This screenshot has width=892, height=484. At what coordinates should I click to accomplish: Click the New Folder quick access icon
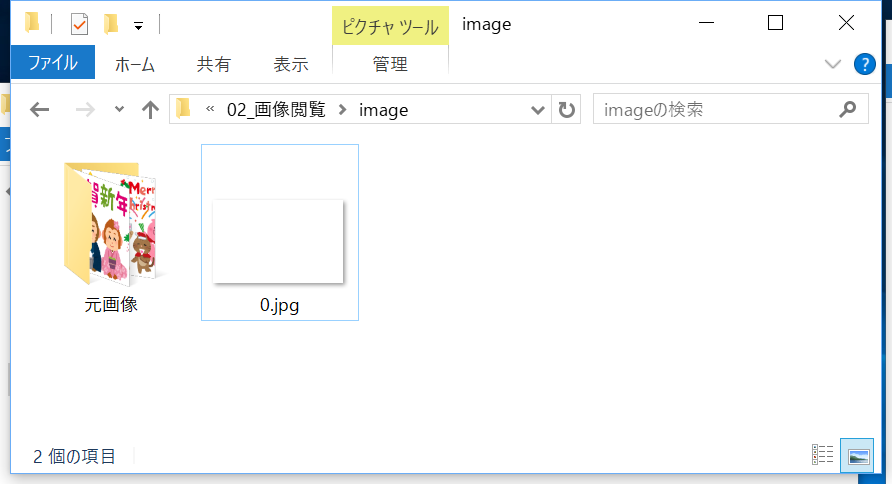(x=111, y=23)
